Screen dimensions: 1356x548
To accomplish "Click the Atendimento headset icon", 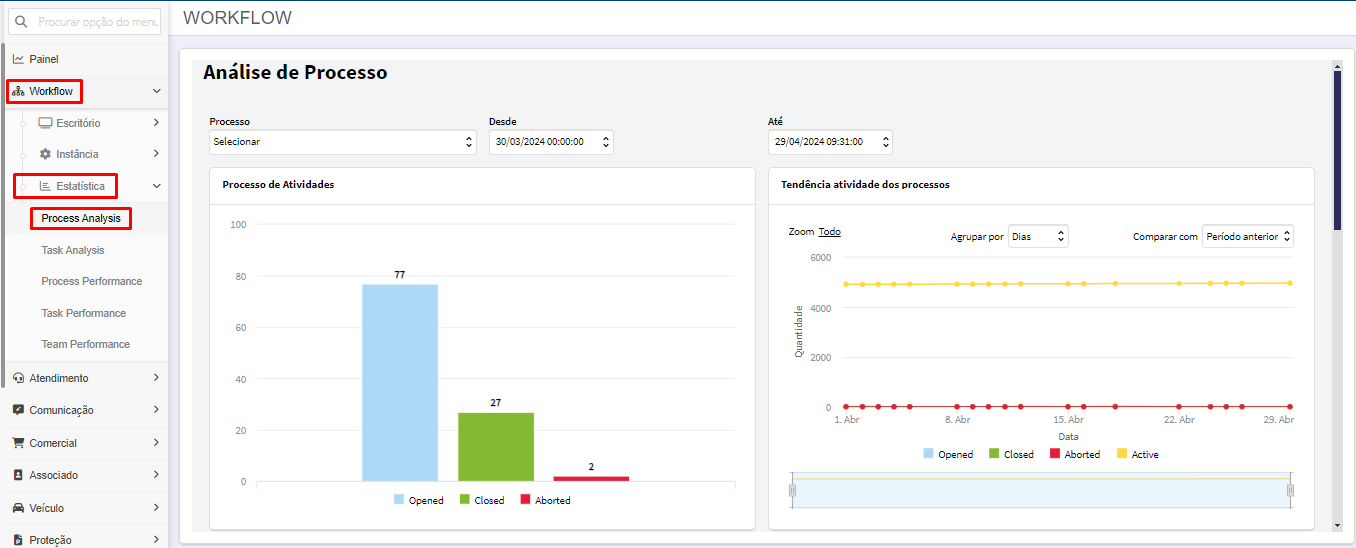I will click(x=18, y=378).
